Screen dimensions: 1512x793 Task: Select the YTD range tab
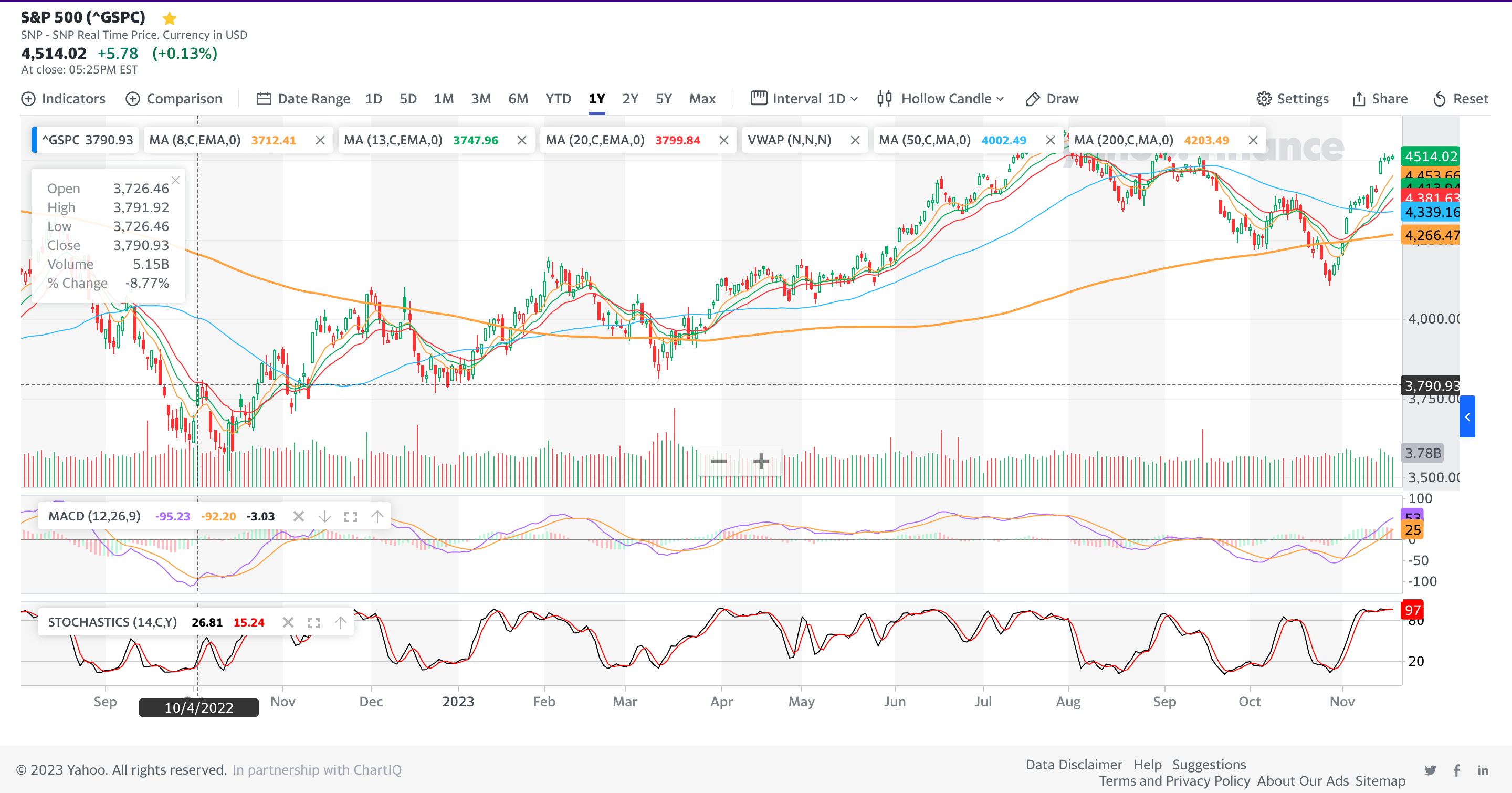[558, 99]
